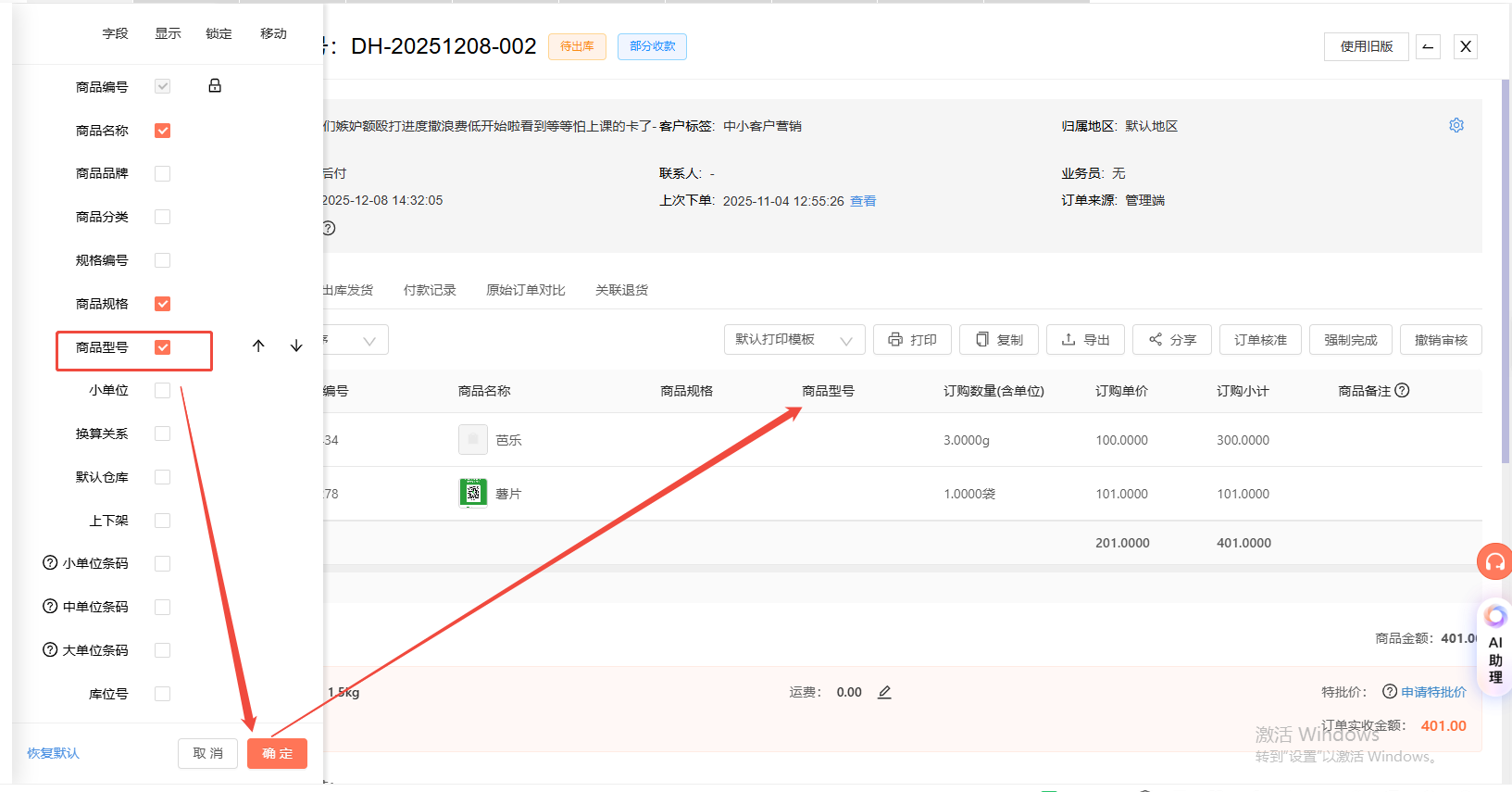Uncheck the 商品名称 display checkbox
This screenshot has width=1512, height=792.
163,131
